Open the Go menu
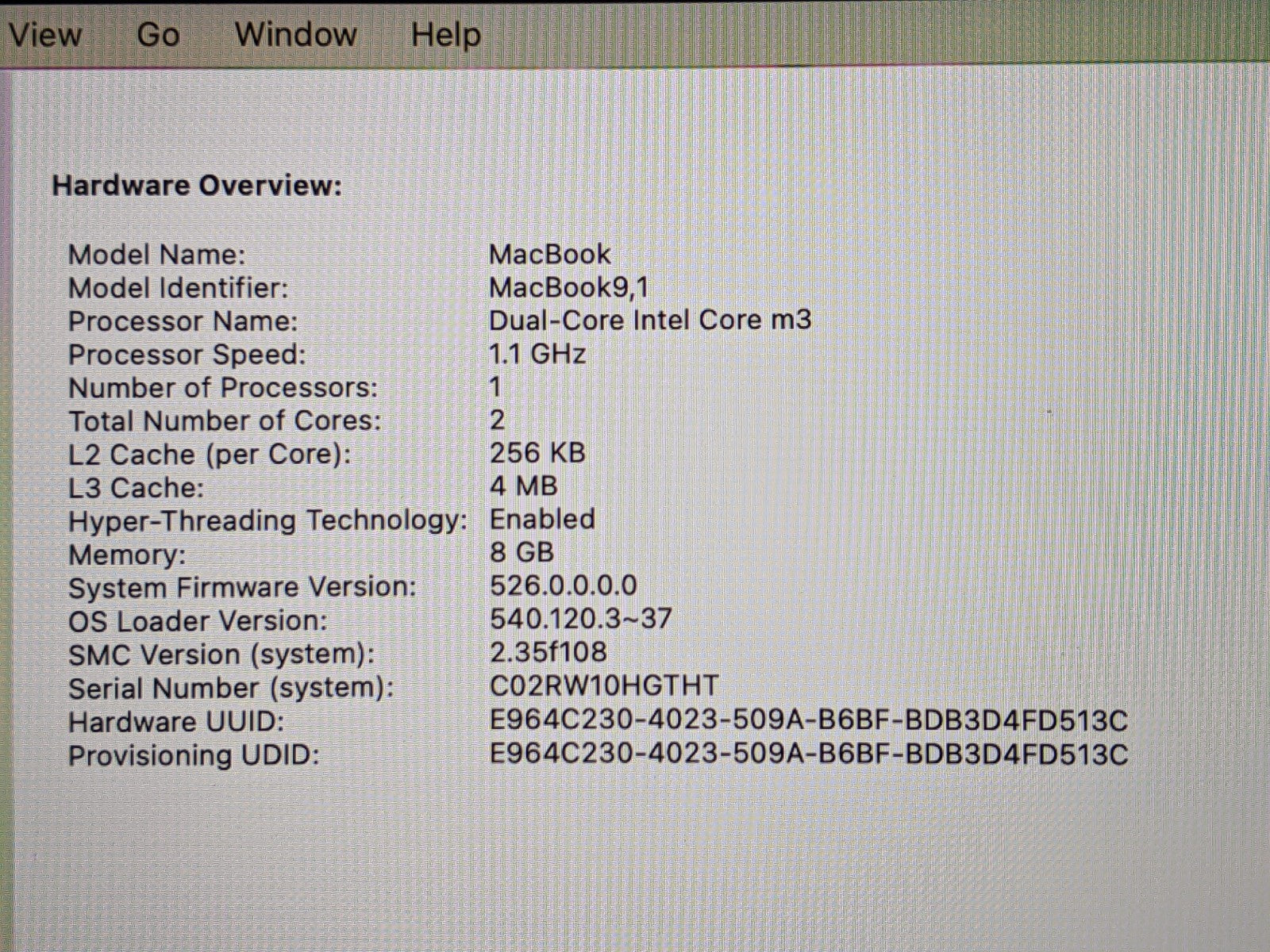 158,35
